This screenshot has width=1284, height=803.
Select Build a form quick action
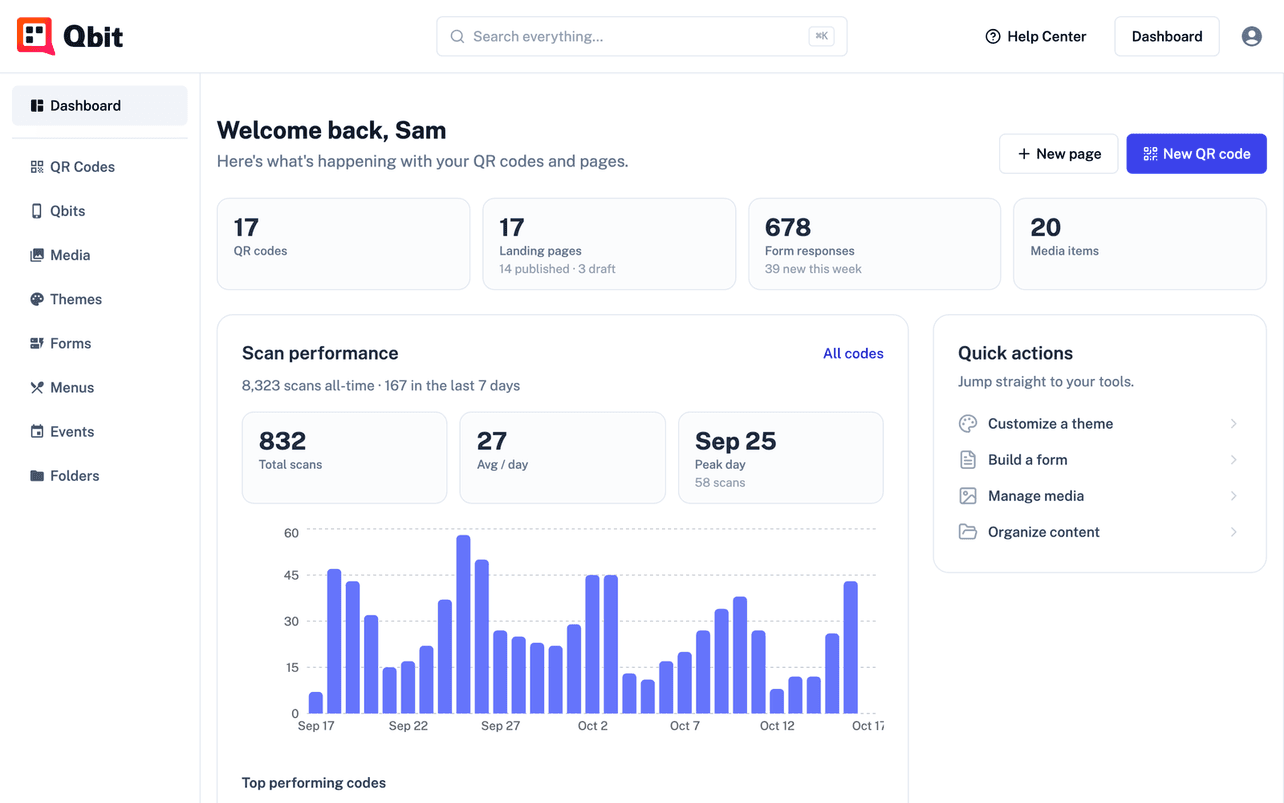coord(1099,460)
